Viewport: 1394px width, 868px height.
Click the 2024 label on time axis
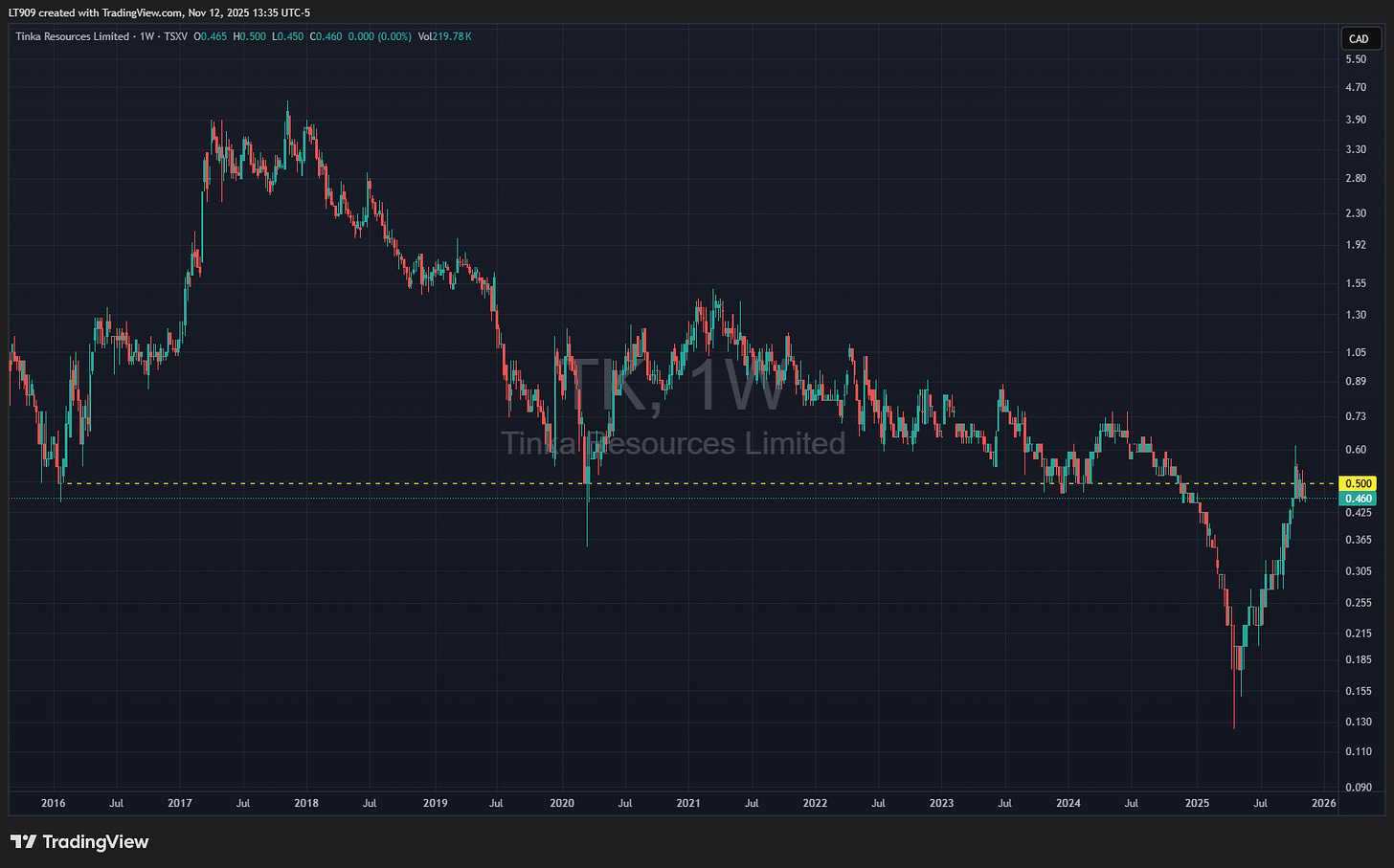[1068, 803]
